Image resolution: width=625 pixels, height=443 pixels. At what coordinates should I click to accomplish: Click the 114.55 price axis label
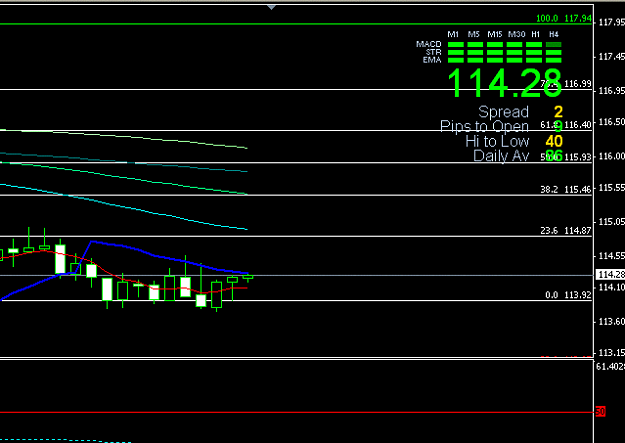(611, 256)
